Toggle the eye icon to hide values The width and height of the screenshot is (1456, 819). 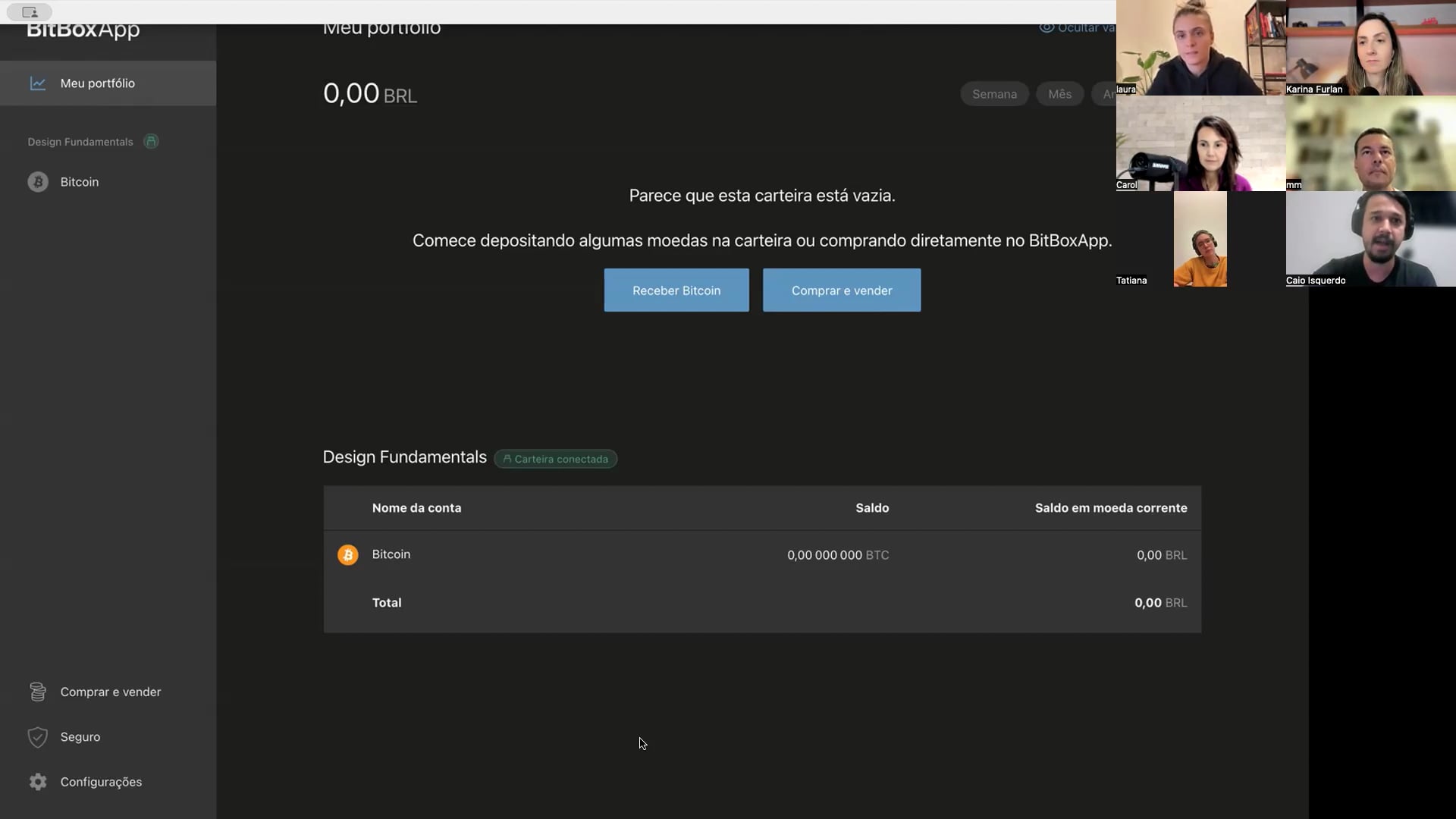click(x=1046, y=27)
